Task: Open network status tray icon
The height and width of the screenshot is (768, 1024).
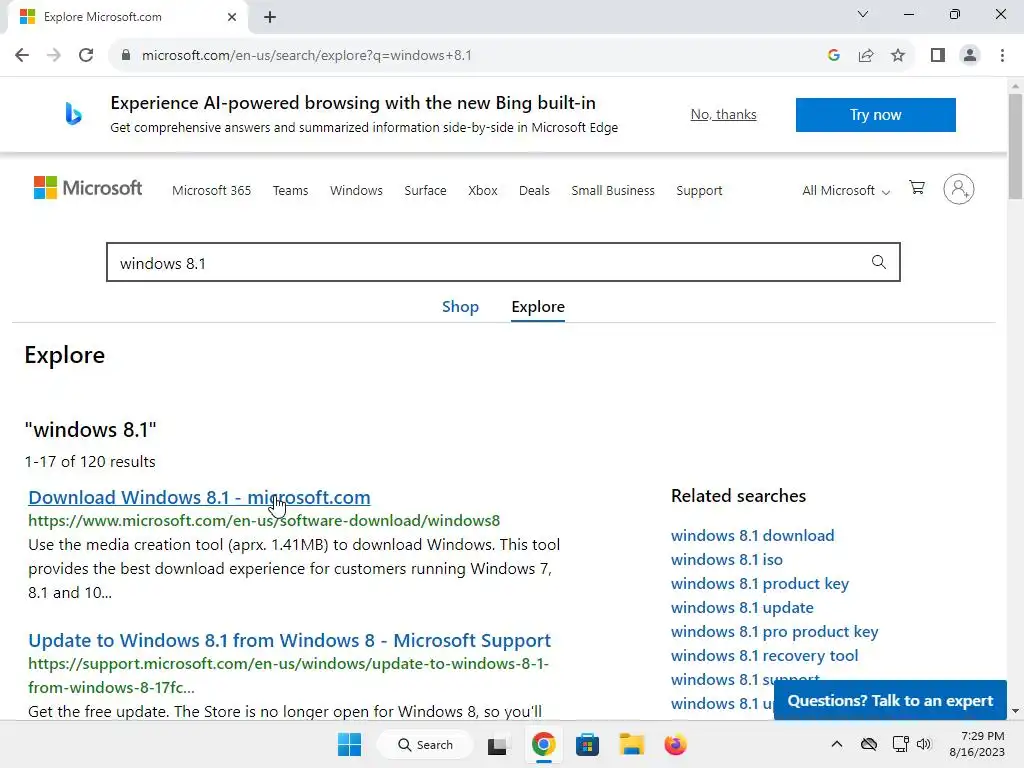Action: [901, 744]
